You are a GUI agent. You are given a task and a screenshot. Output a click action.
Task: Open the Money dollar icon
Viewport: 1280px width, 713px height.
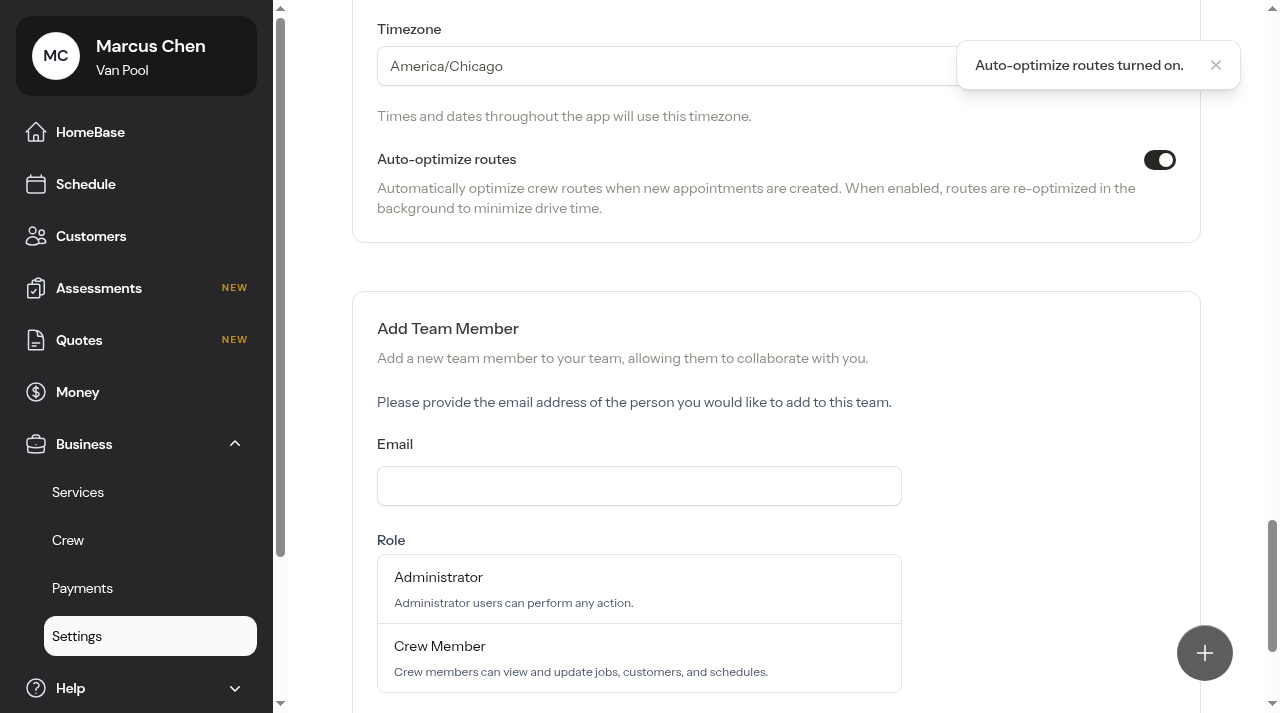tap(36, 392)
